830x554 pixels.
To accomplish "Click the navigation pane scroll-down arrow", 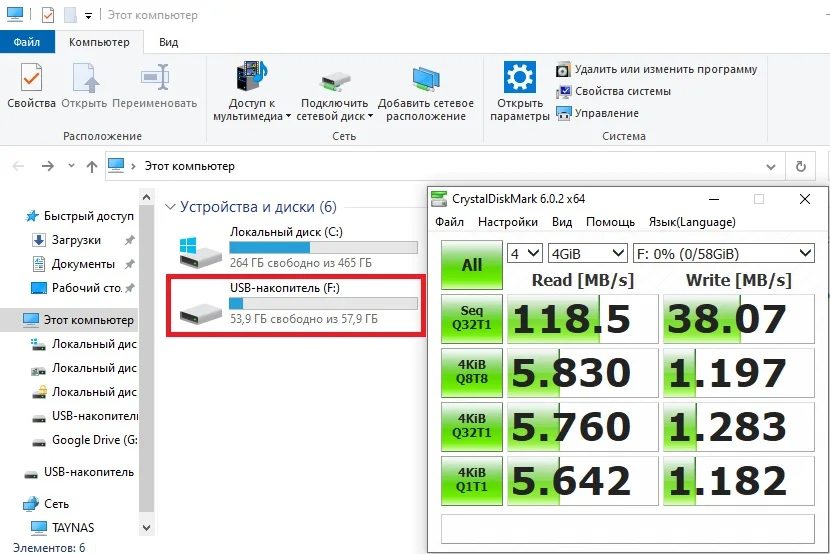I will click(x=147, y=528).
